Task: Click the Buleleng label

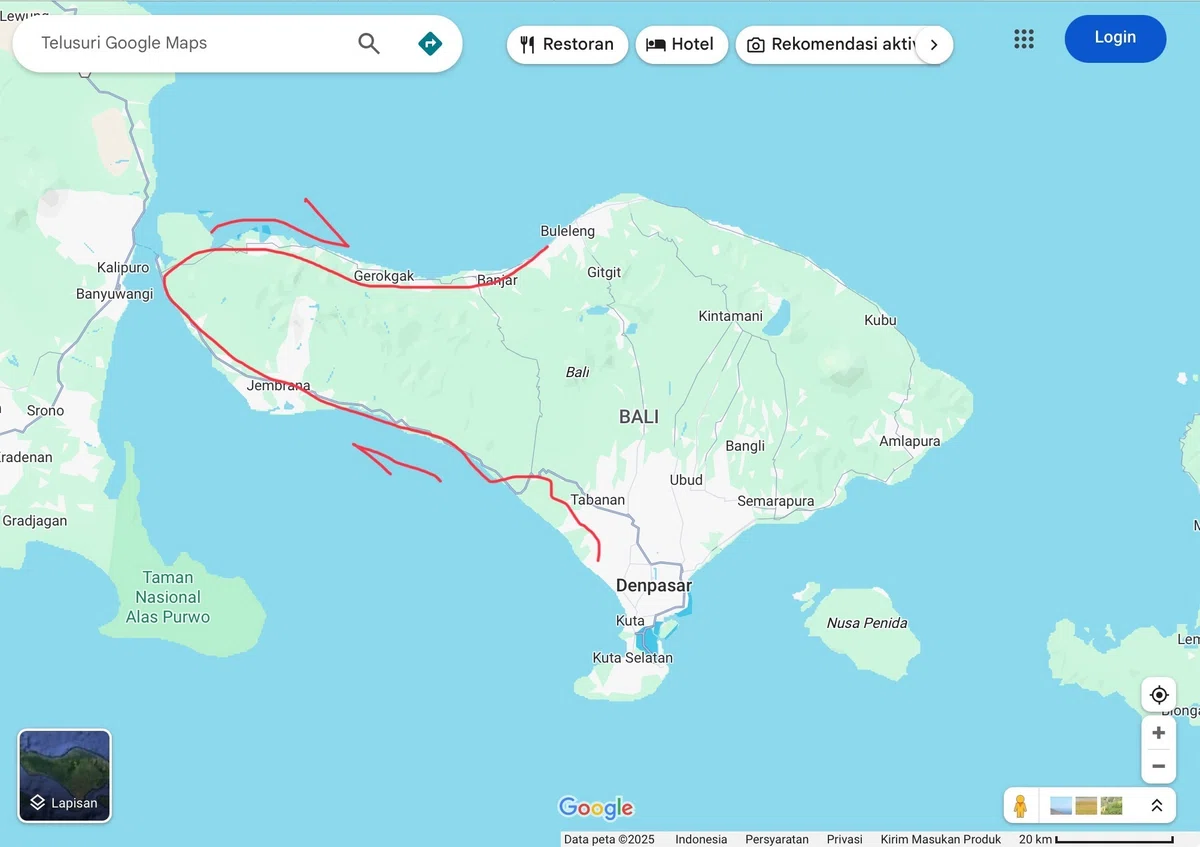Action: pos(567,231)
